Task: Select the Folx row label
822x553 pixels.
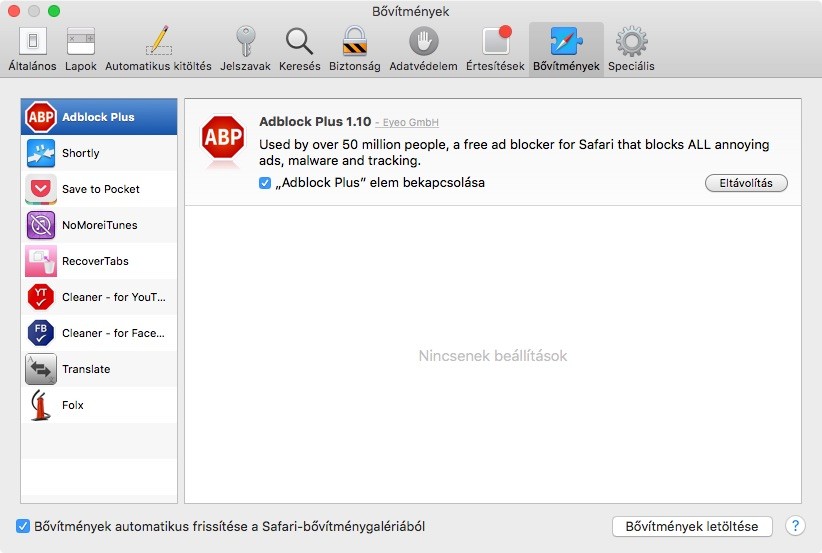Action: click(x=72, y=405)
